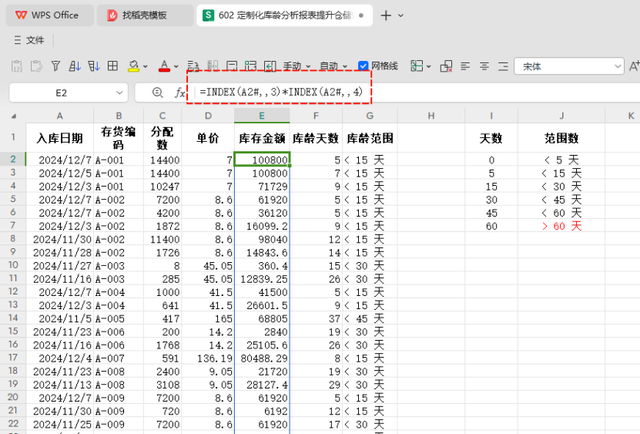The width and height of the screenshot is (640, 434).
Task: Align text right
Action: point(503,66)
